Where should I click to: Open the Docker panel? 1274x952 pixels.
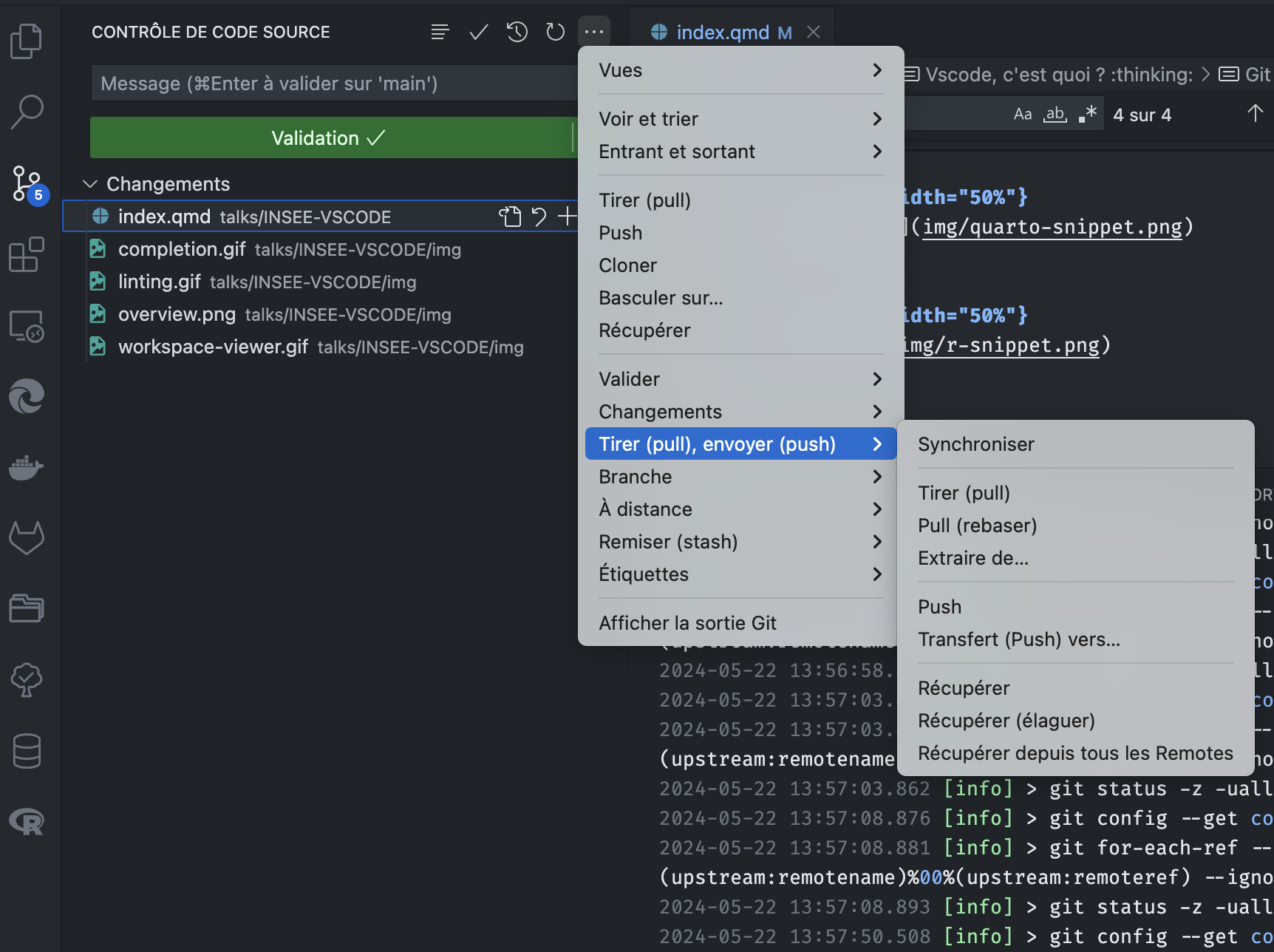coord(27,467)
